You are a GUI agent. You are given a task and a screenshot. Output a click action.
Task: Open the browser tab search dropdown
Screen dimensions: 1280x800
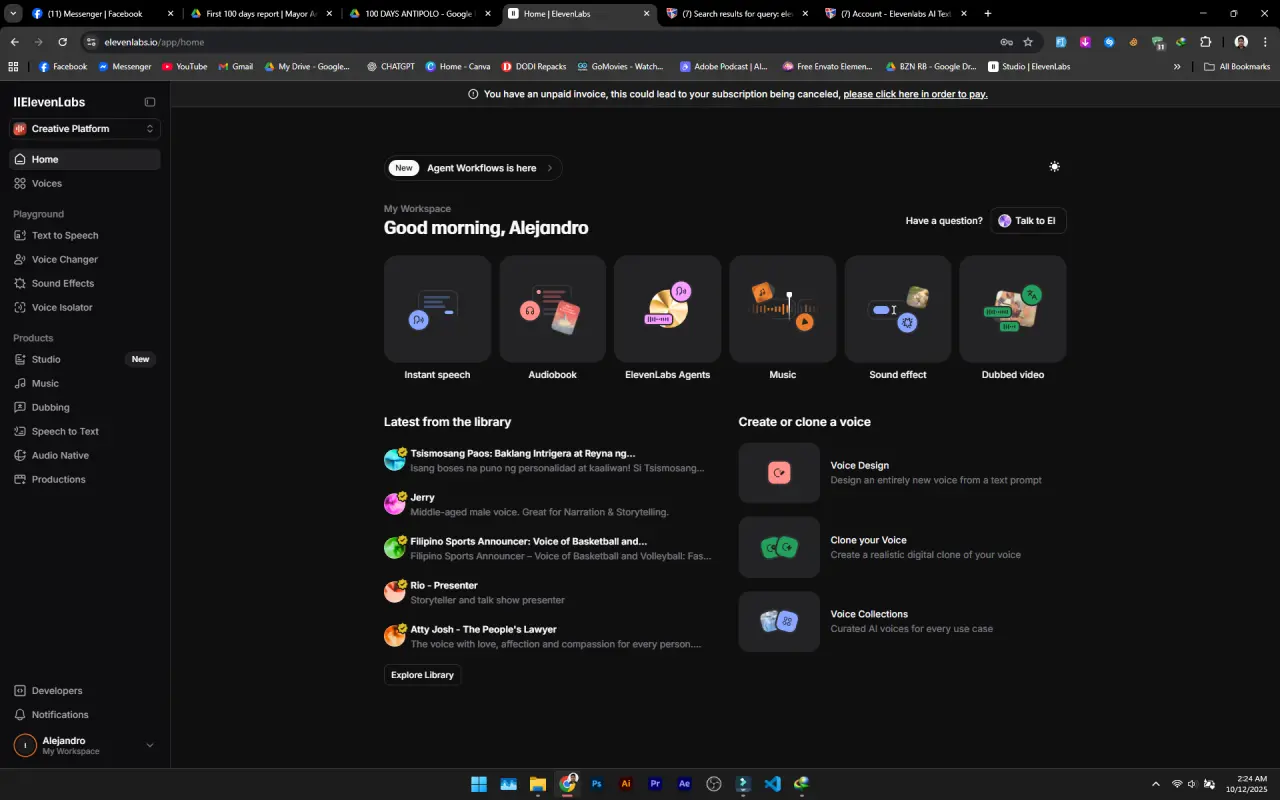coord(13,14)
